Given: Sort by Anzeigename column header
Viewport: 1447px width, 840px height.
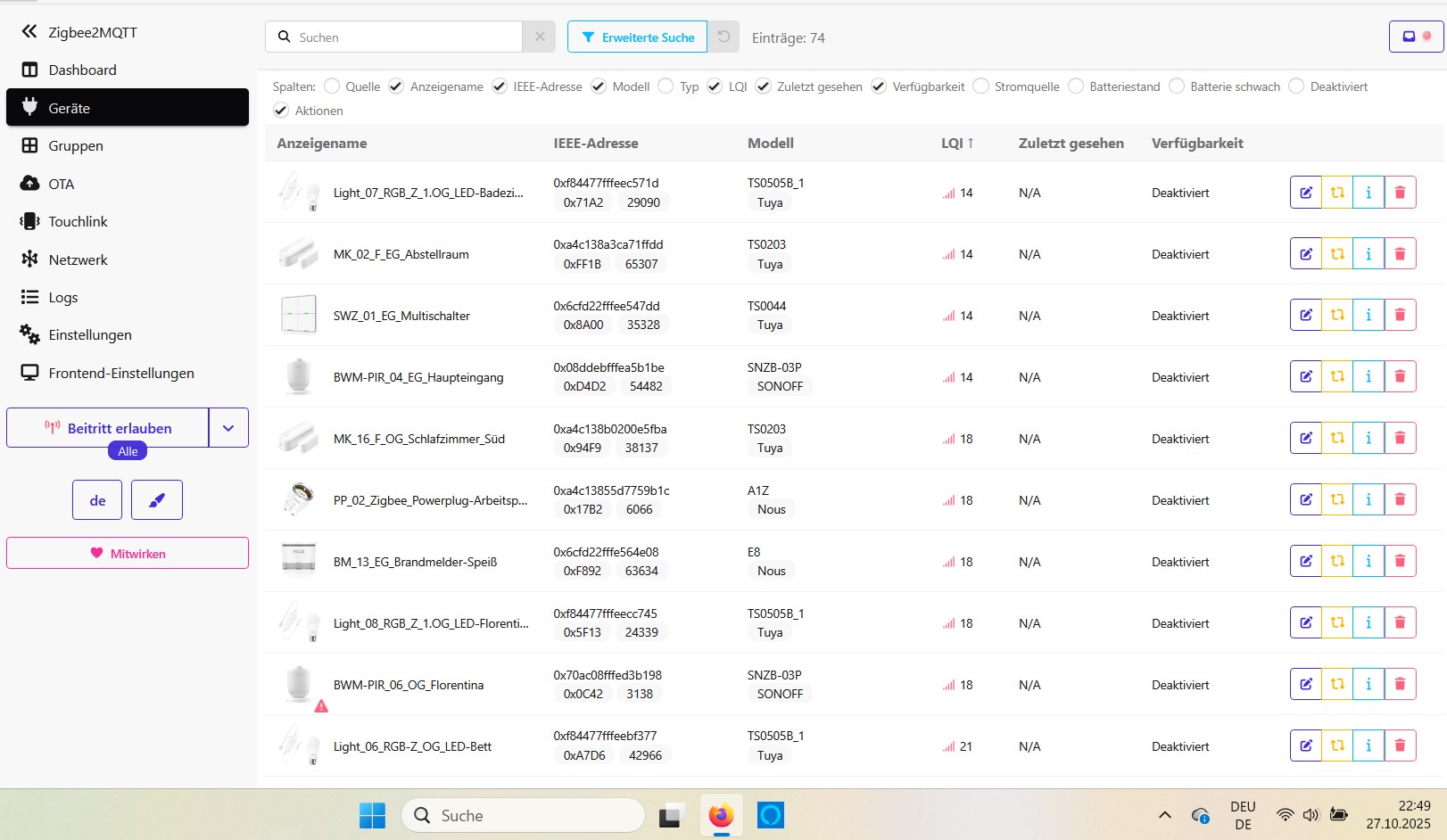Looking at the screenshot, I should point(322,144).
